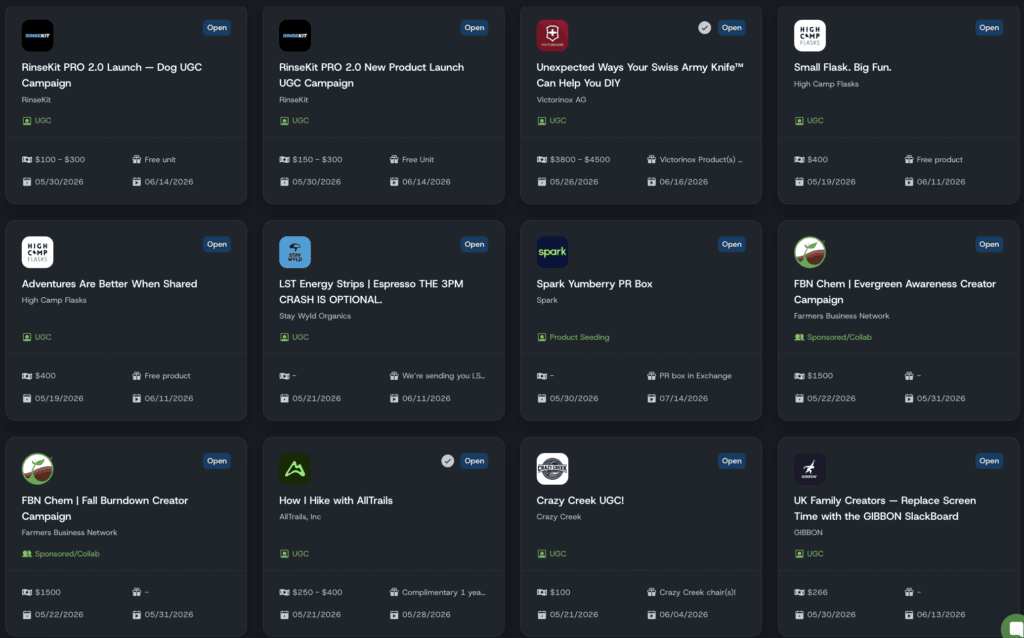
Task: Open RinseKit PRO 2.0 New Product Launch campaign
Action: pyautogui.click(x=372, y=75)
